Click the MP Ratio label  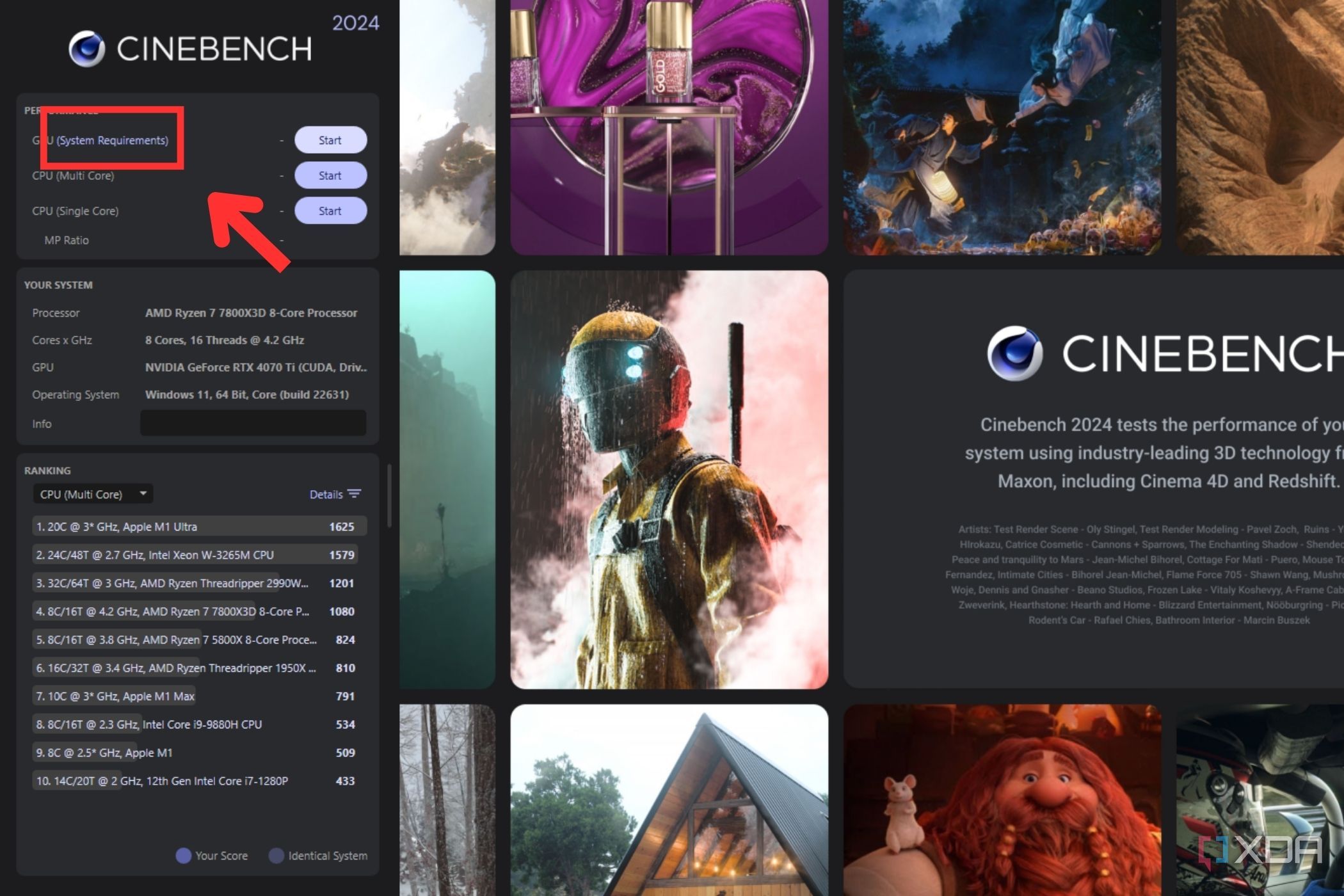point(67,240)
